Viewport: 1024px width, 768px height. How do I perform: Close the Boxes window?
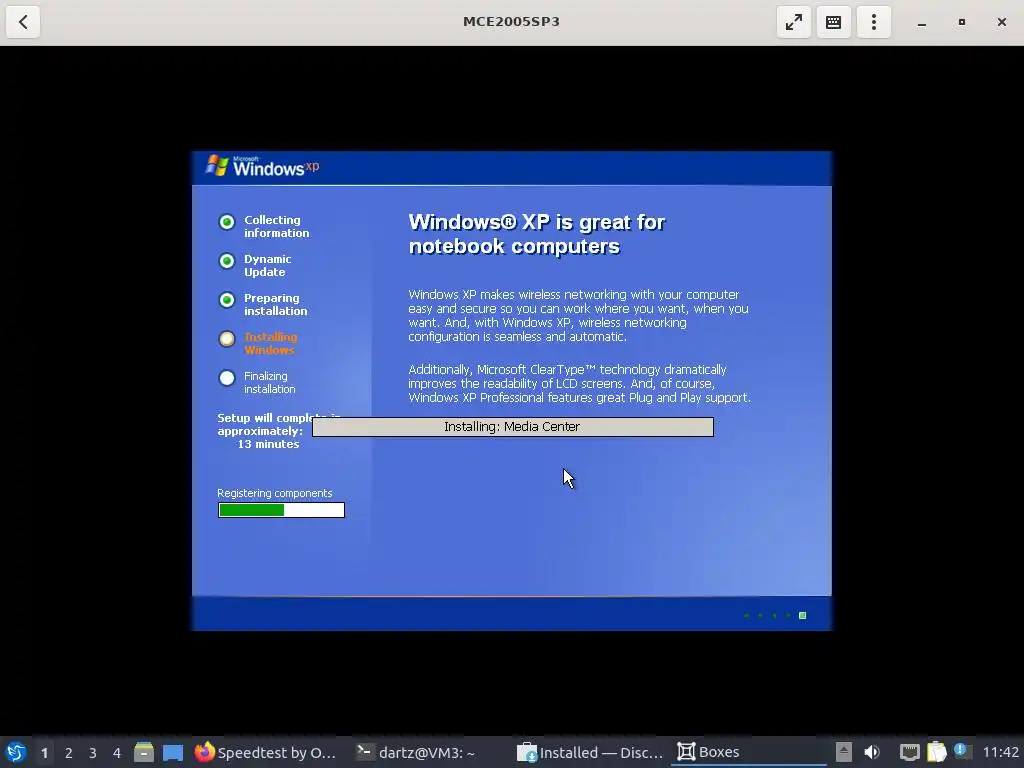tap(1002, 22)
